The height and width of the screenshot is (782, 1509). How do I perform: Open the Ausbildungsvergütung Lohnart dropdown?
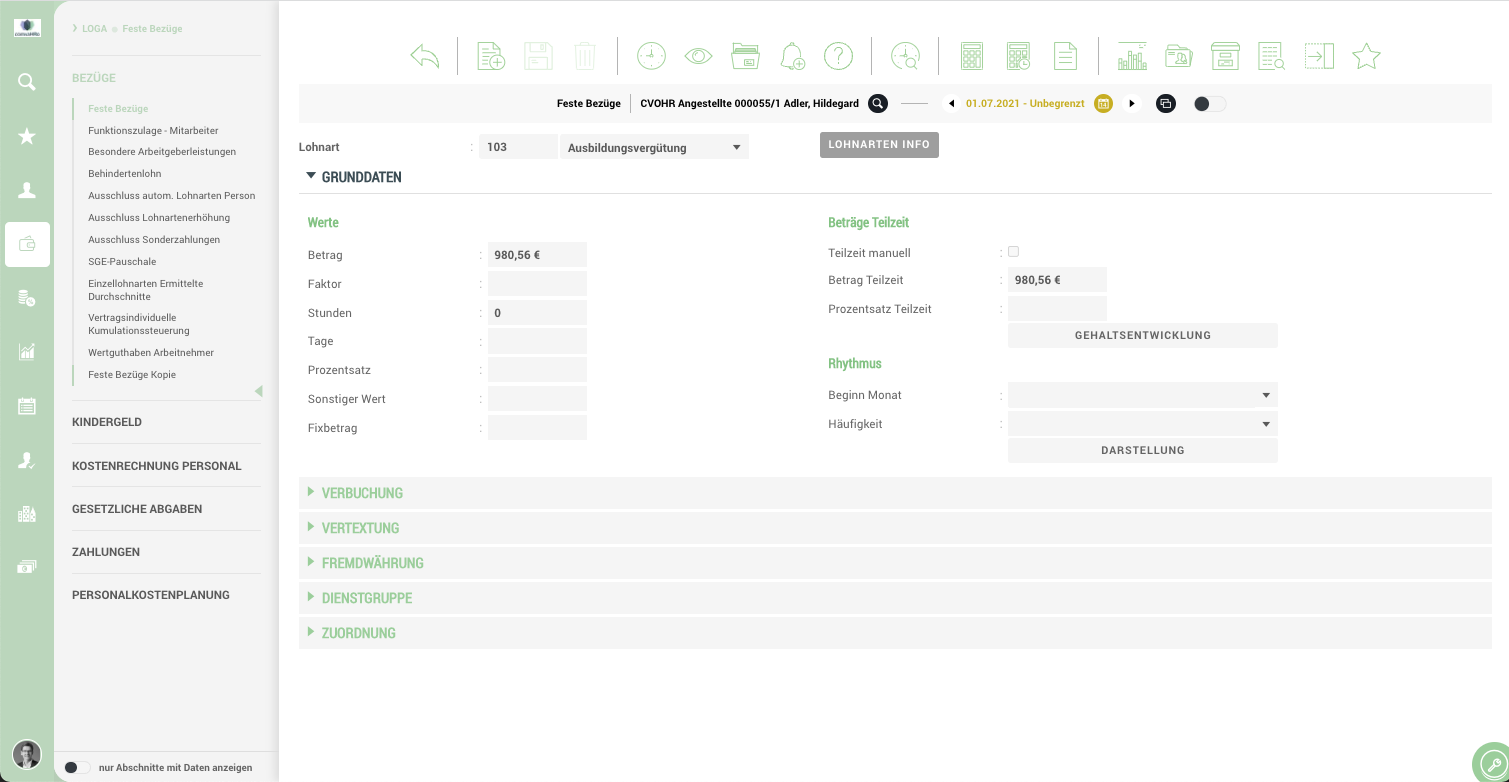[654, 147]
